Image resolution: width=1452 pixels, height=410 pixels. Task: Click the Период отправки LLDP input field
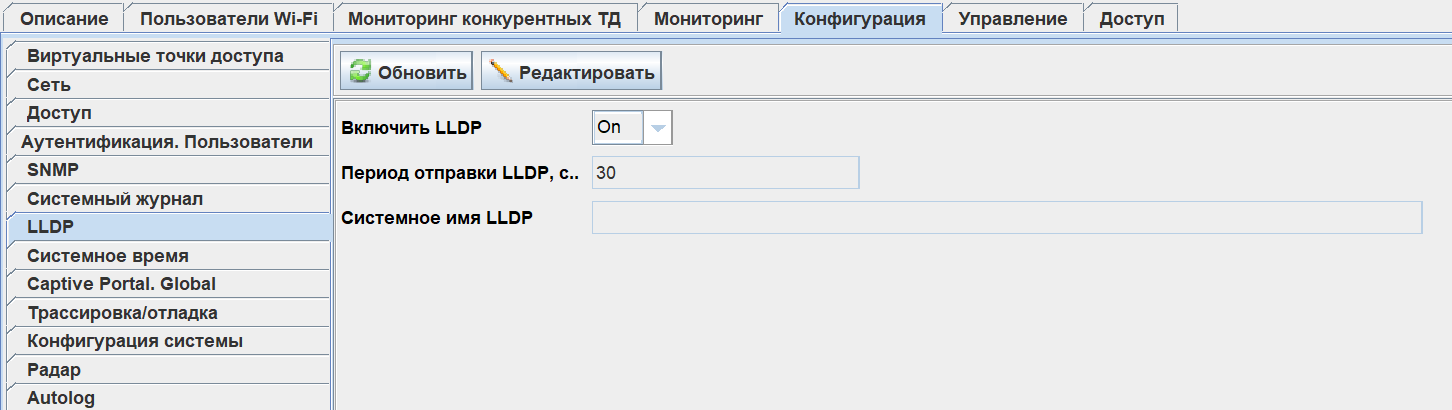pos(725,172)
